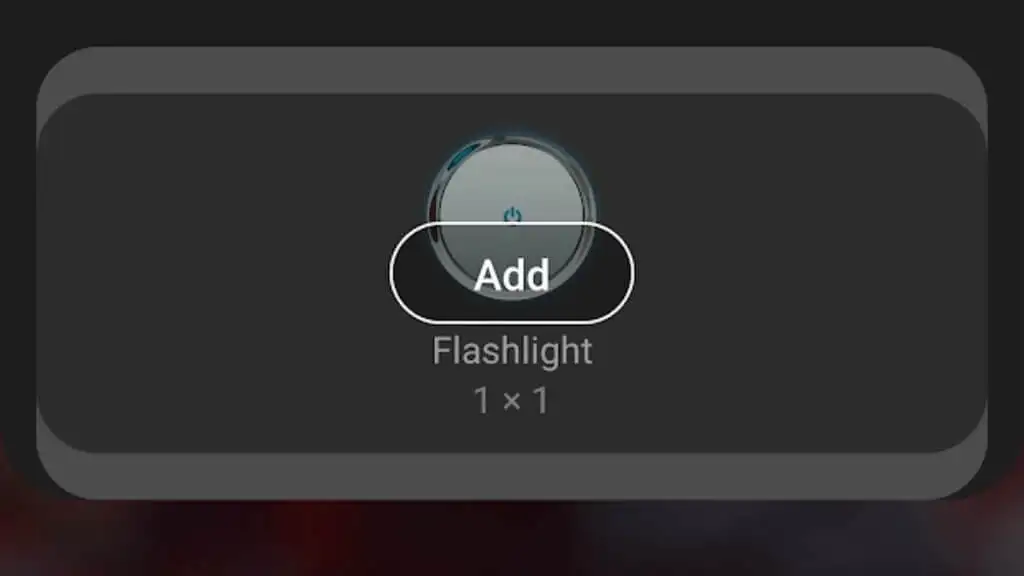
Task: Select the Flashlight widget name label
Action: [x=512, y=351]
